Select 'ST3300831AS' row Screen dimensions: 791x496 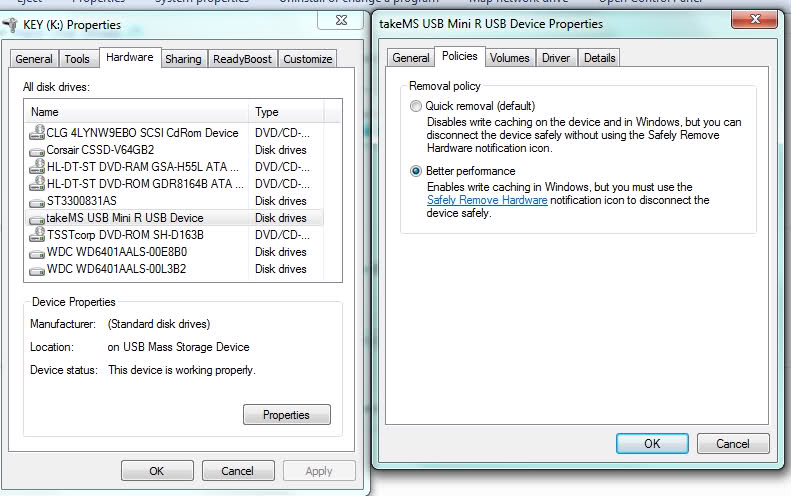(174, 201)
